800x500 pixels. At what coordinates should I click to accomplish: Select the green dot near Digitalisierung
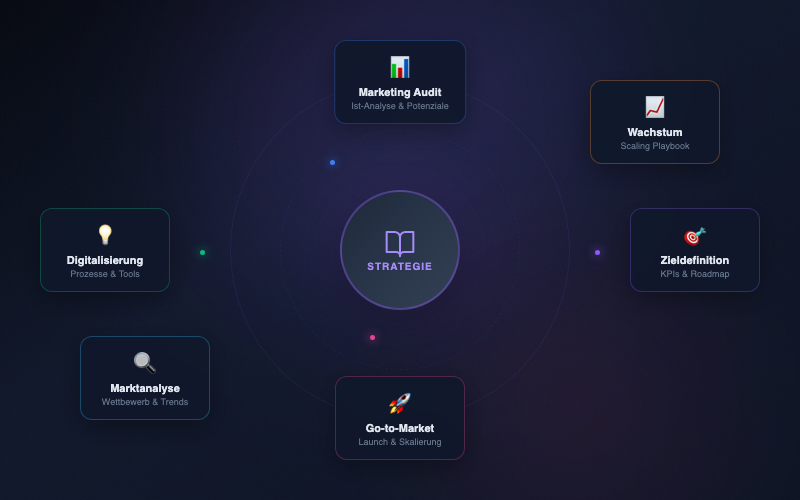(x=202, y=252)
